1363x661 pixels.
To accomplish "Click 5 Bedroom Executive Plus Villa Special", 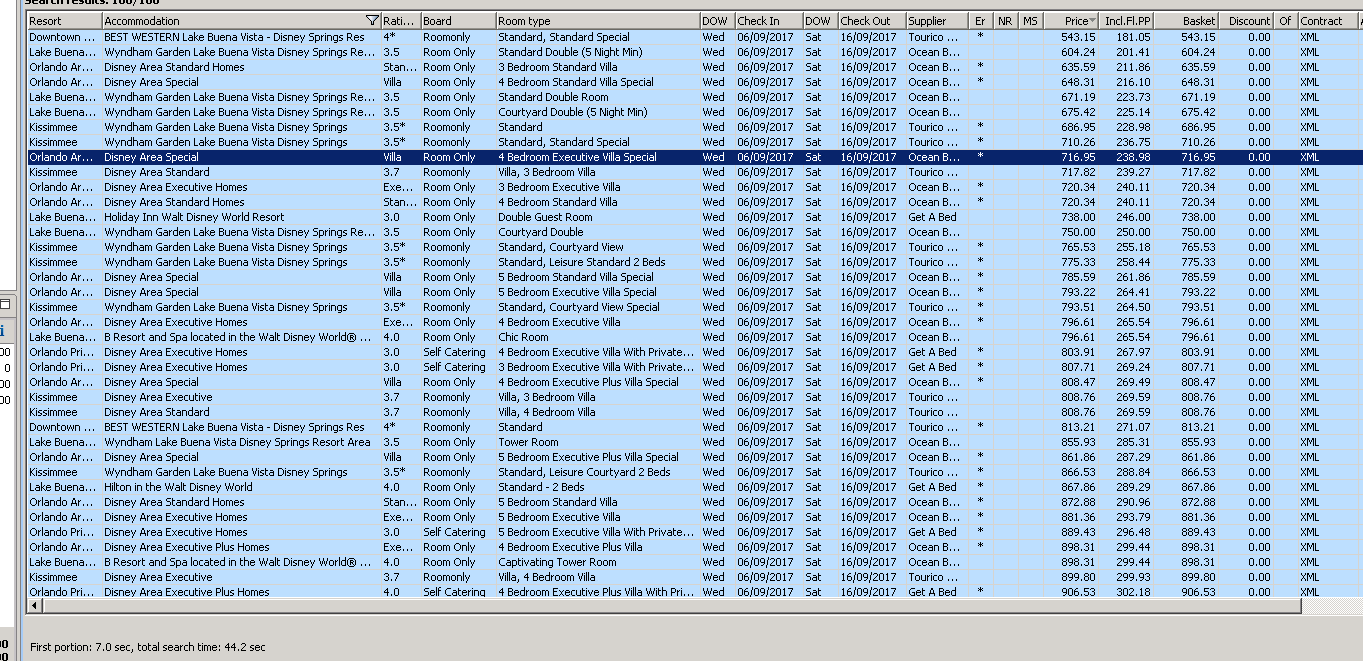I will tap(588, 457).
